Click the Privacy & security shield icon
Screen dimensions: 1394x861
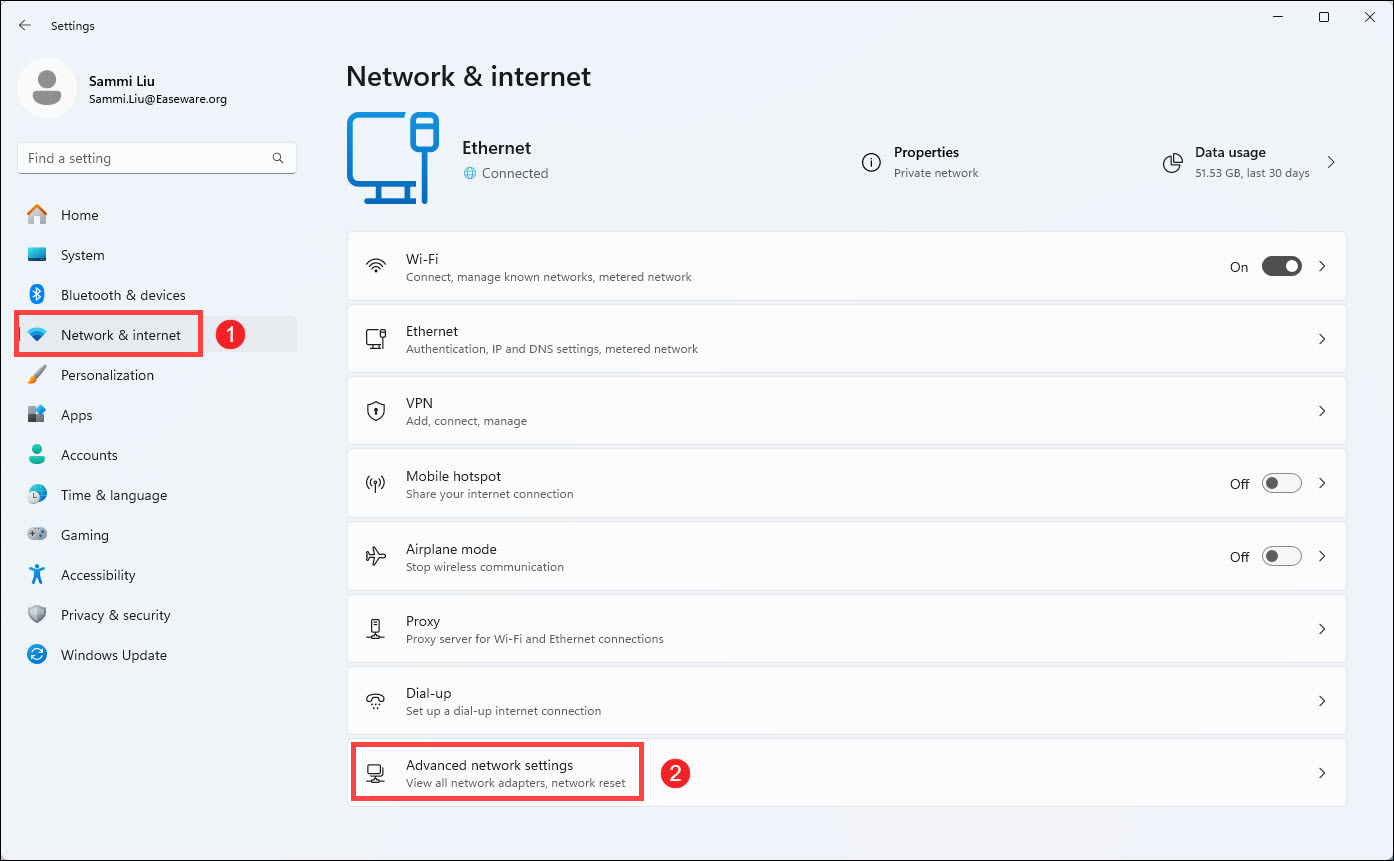pyautogui.click(x=37, y=615)
